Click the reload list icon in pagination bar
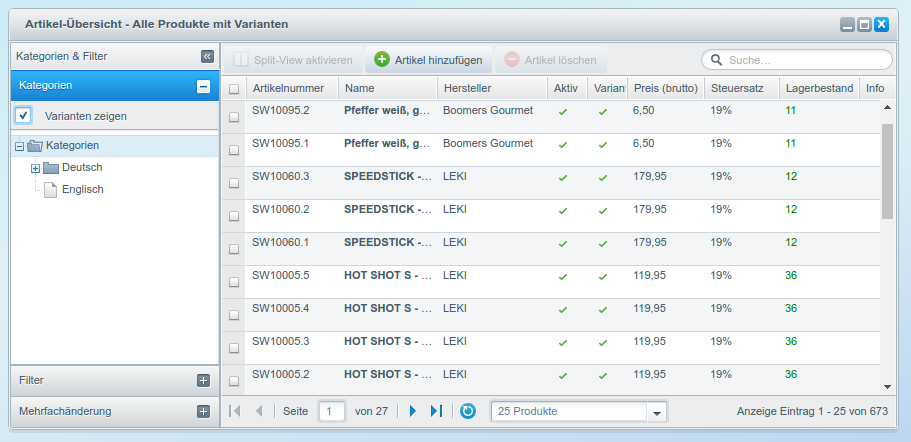 pyautogui.click(x=468, y=411)
